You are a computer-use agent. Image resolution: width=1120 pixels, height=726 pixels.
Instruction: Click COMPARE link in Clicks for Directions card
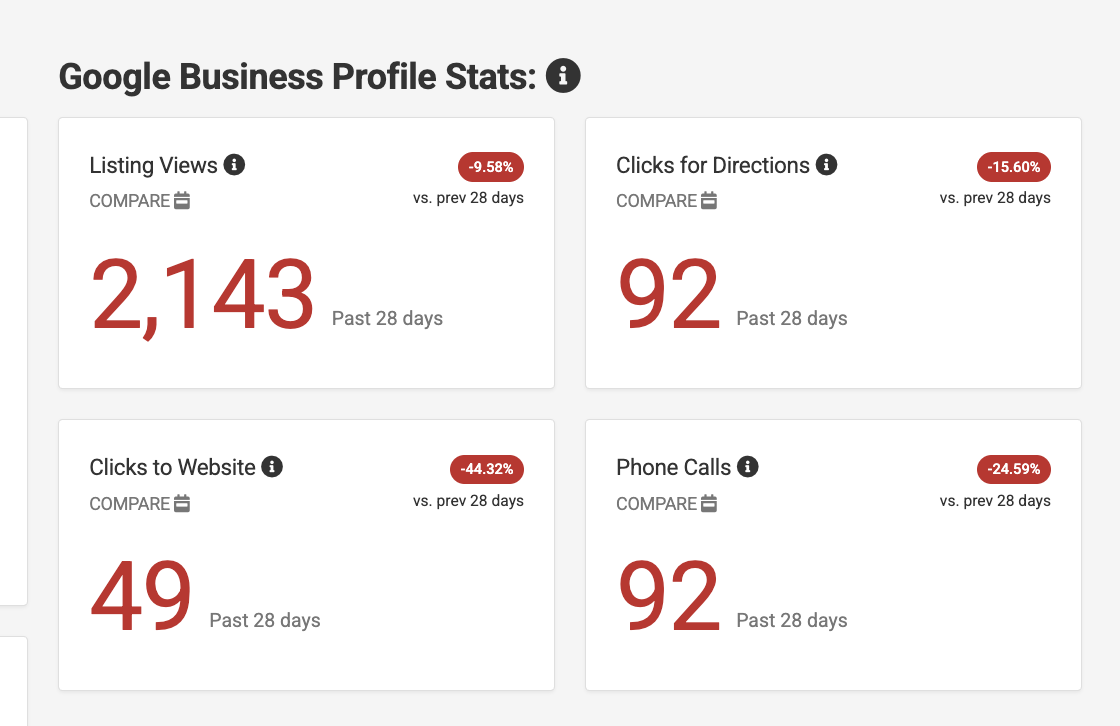pos(656,201)
